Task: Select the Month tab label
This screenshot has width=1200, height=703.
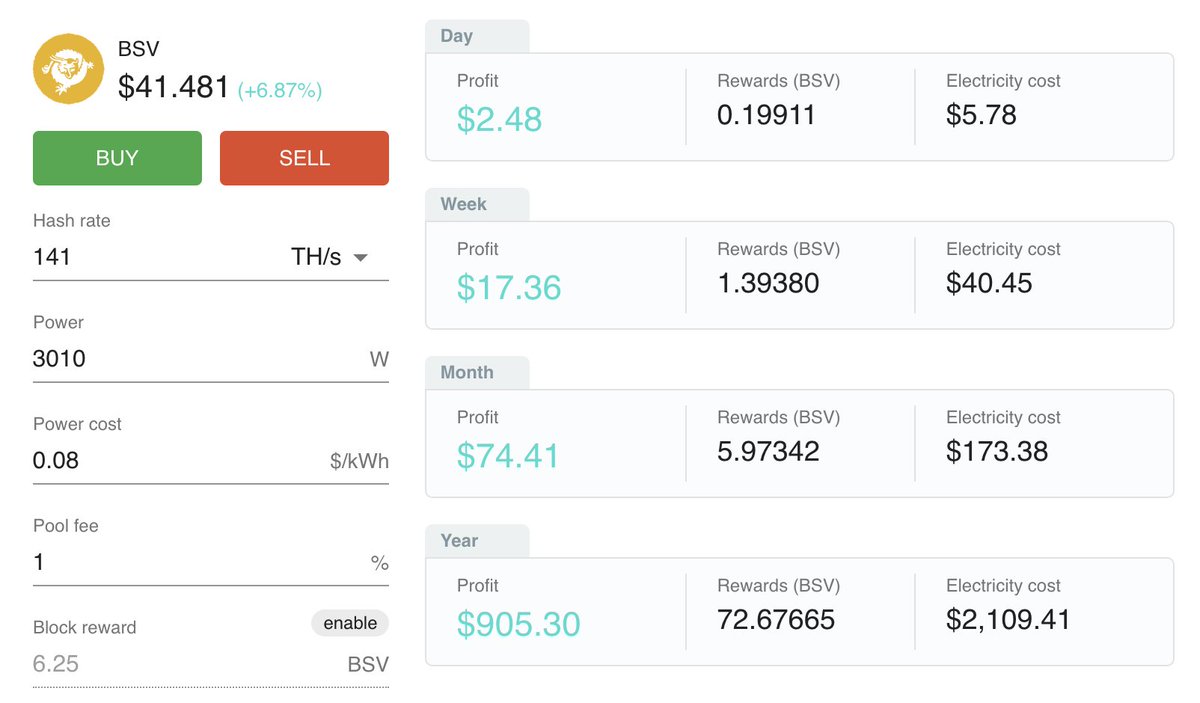Action: [477, 372]
